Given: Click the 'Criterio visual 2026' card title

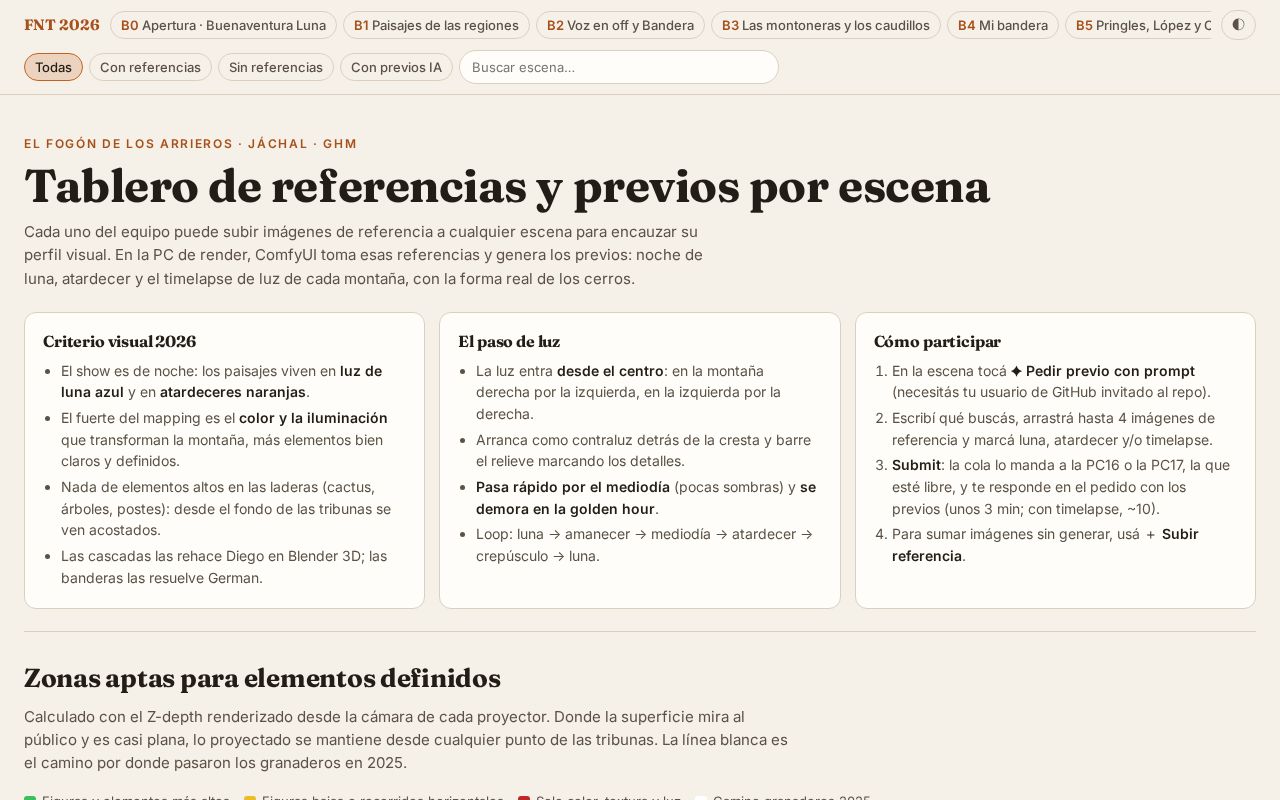Looking at the screenshot, I should coord(119,342).
